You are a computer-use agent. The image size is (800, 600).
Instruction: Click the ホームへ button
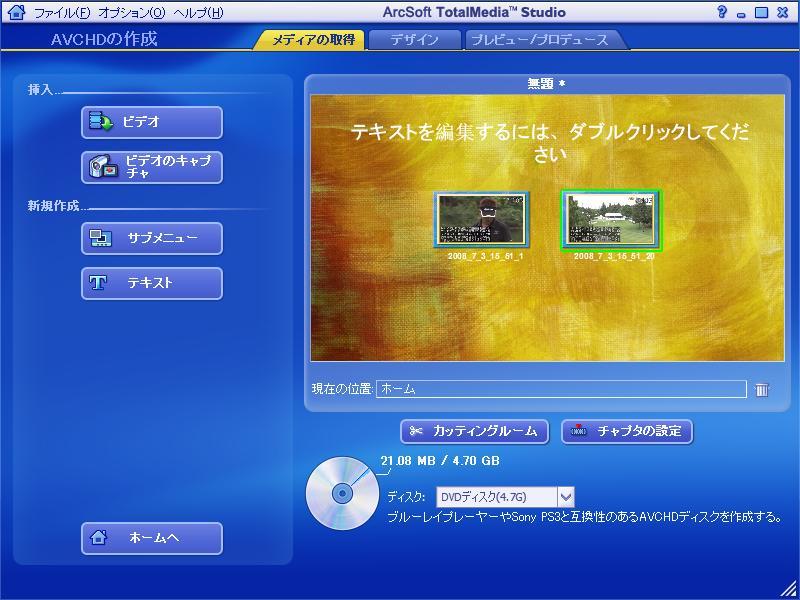click(x=152, y=538)
